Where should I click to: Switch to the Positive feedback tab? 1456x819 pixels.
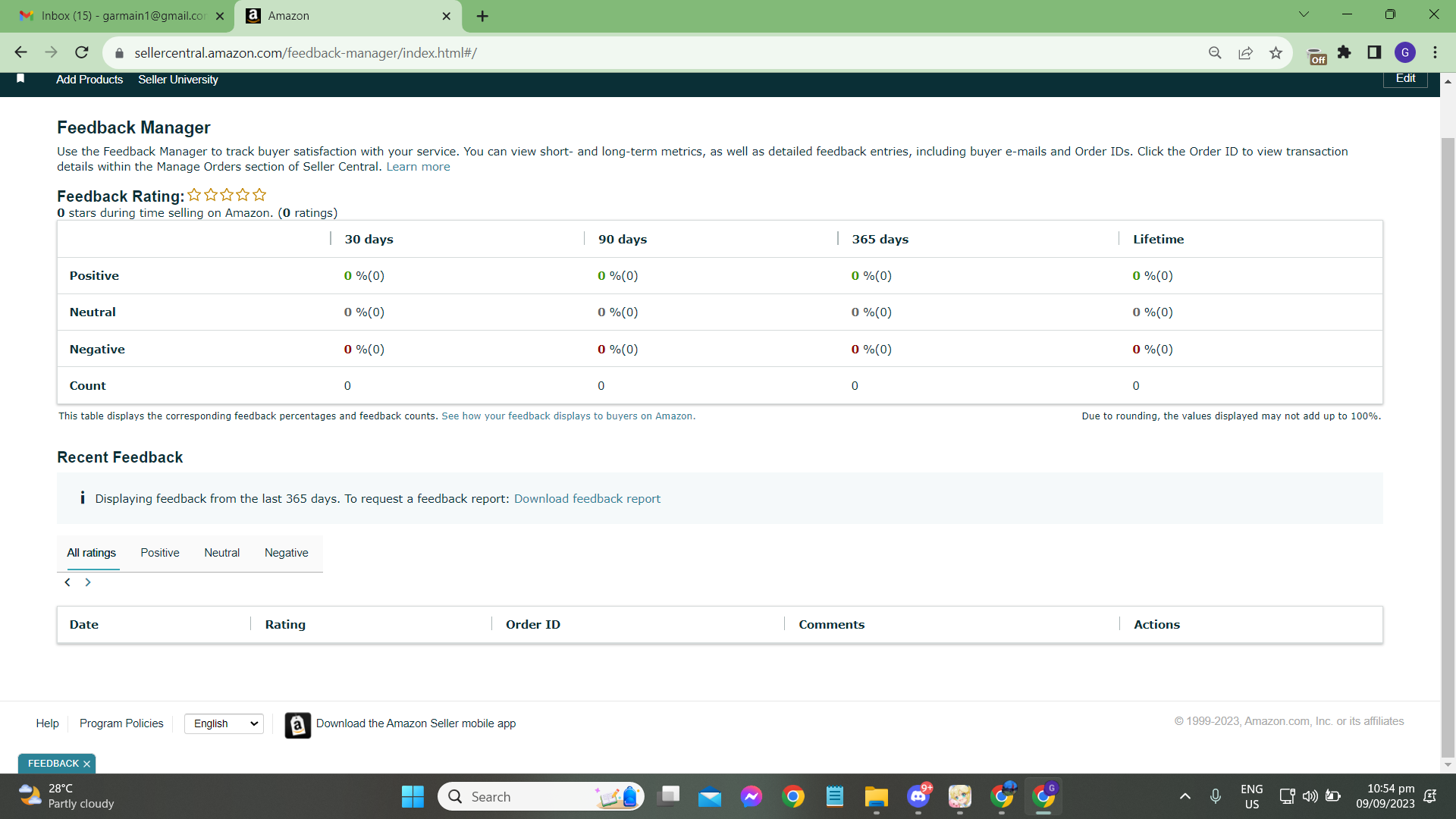pyautogui.click(x=160, y=553)
